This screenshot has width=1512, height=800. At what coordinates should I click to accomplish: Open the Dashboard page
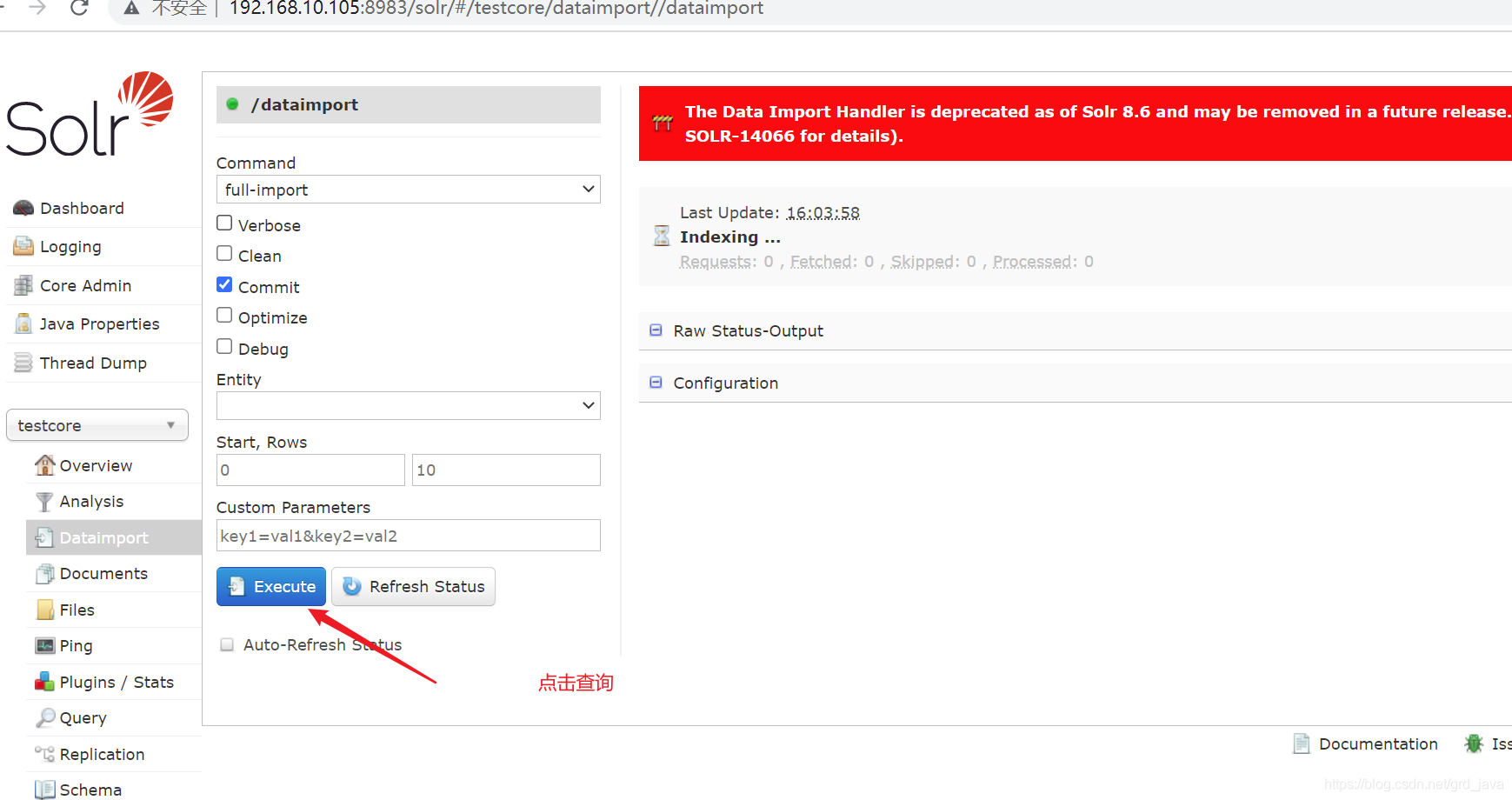[82, 209]
